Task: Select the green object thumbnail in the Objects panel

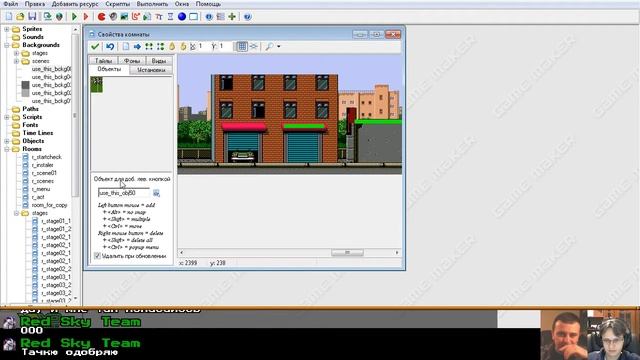Action: pyautogui.click(x=97, y=84)
